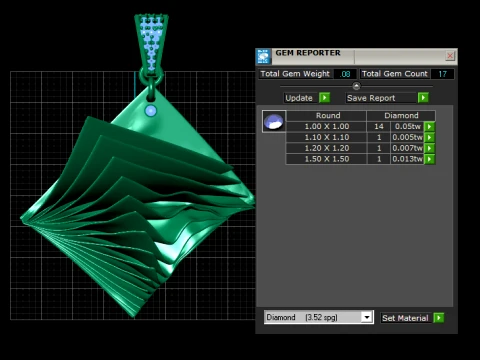Click the Set Material button label
Image resolution: width=480 pixels, height=360 pixels.
coord(405,318)
